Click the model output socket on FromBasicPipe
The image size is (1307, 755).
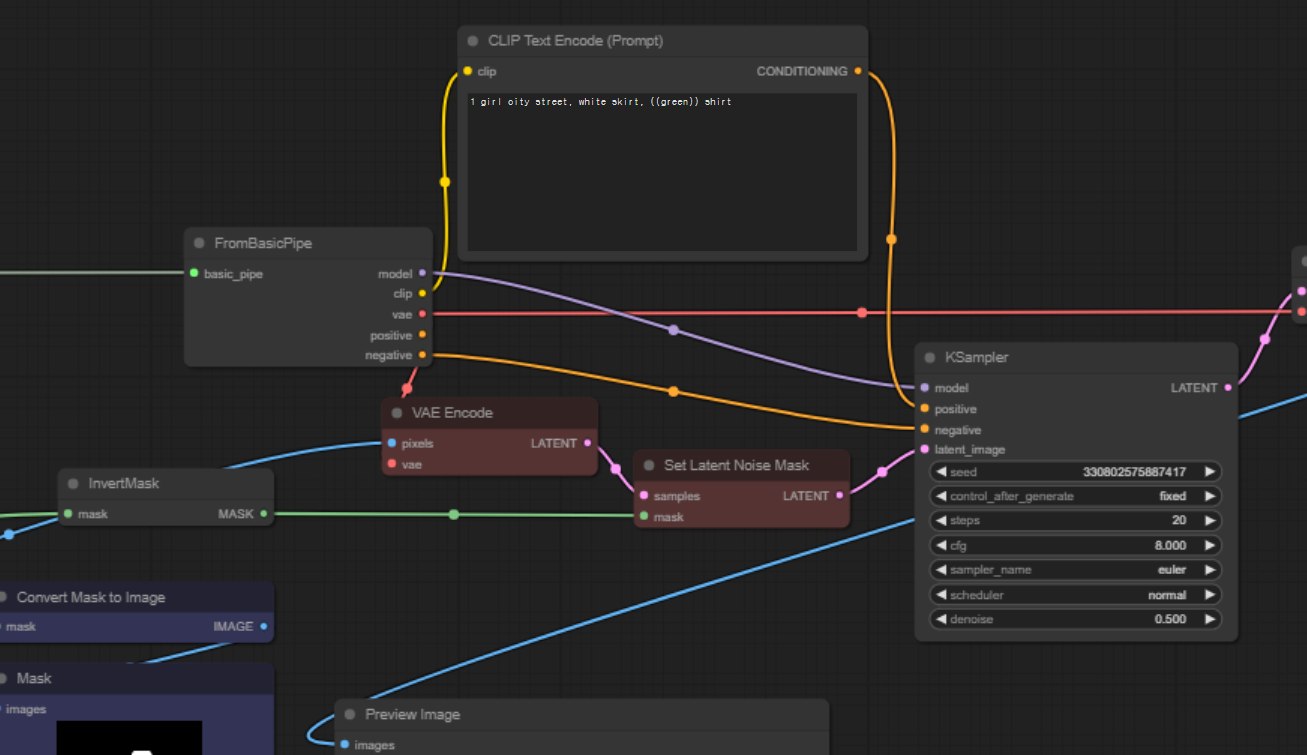point(422,273)
